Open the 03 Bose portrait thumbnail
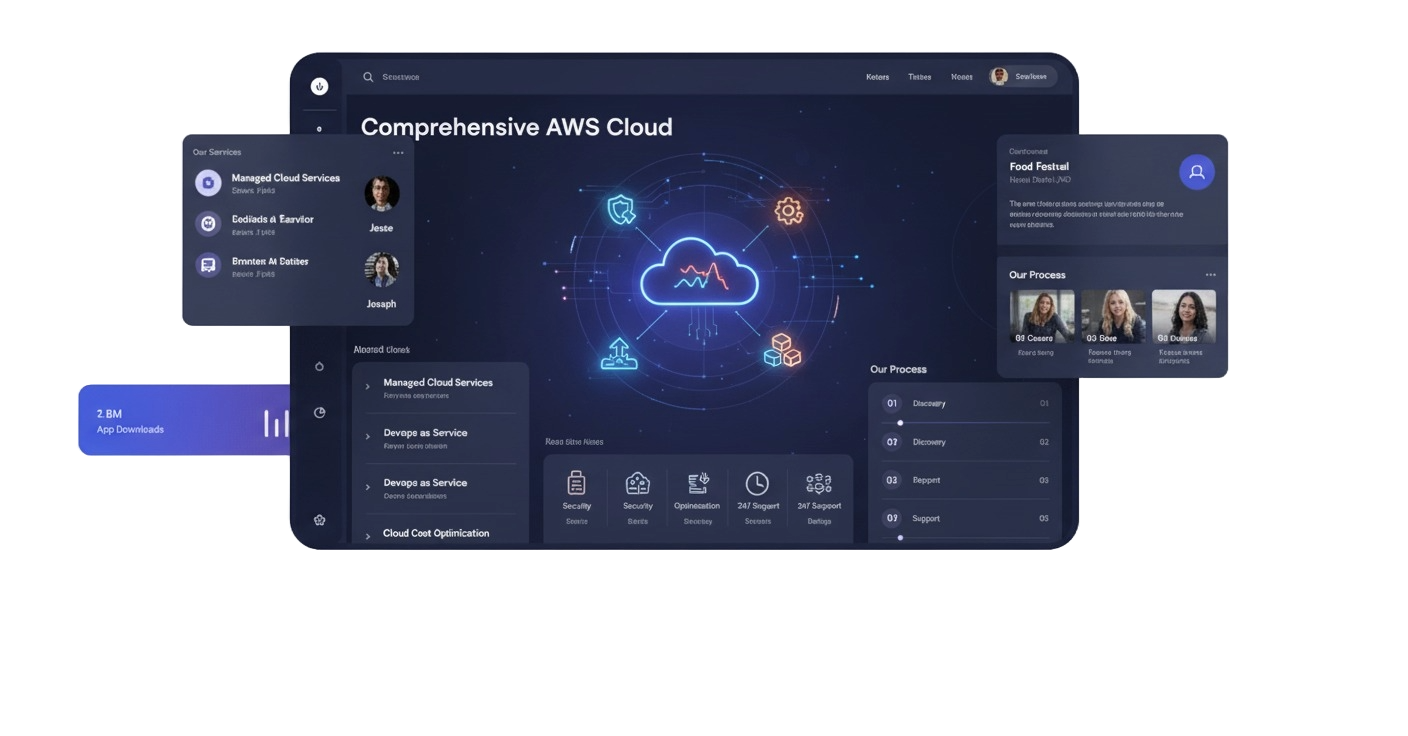The width and height of the screenshot is (1408, 736). [1113, 317]
